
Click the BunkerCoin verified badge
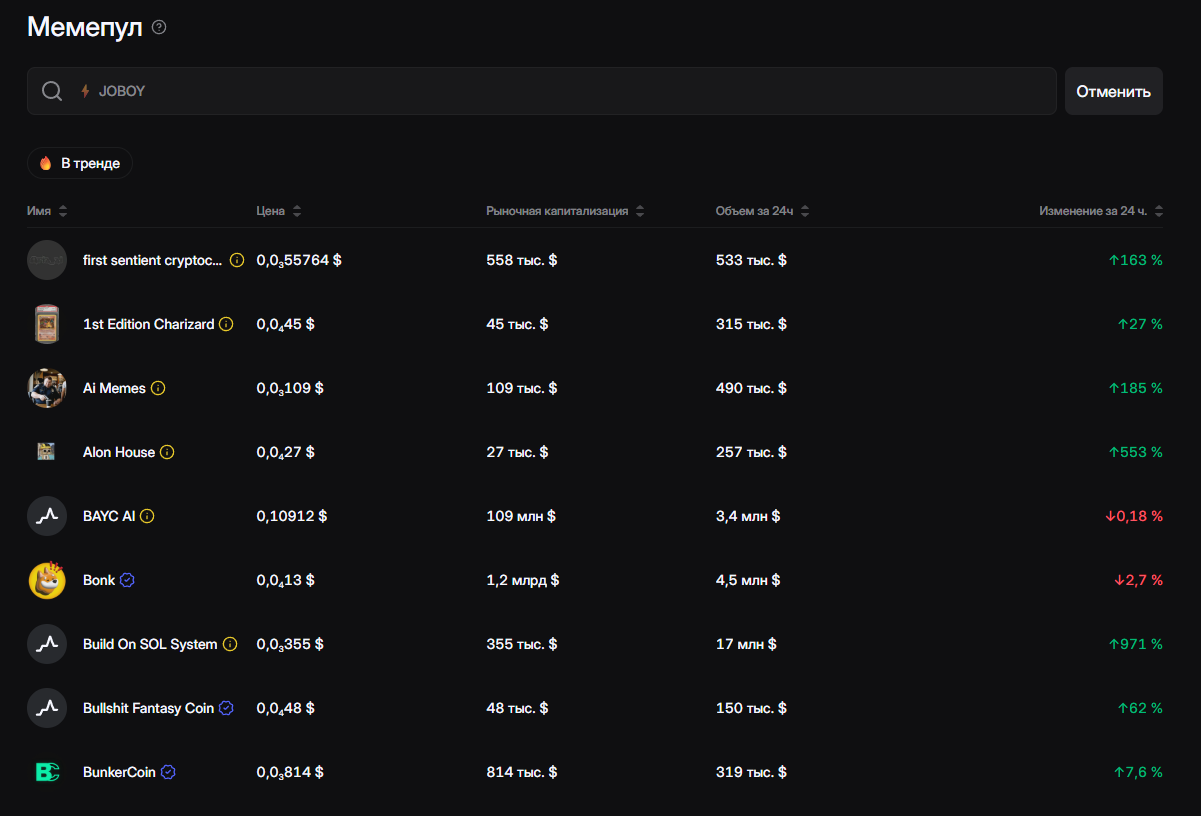(x=168, y=772)
